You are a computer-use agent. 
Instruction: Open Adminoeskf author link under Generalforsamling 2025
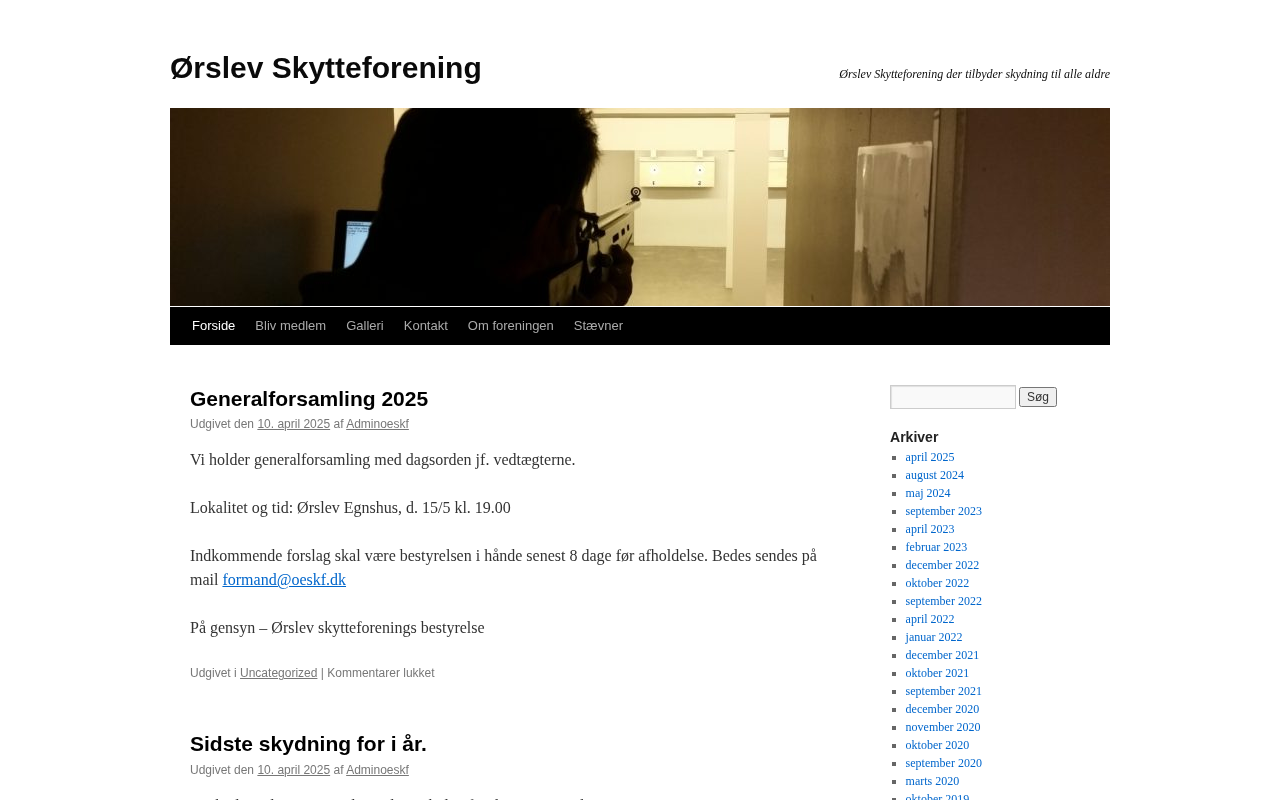click(x=377, y=424)
